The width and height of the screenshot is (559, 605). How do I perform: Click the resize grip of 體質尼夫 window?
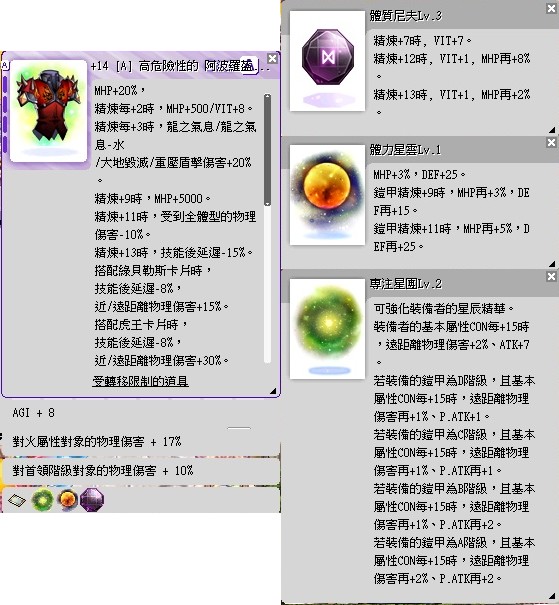pyautogui.click(x=552, y=130)
